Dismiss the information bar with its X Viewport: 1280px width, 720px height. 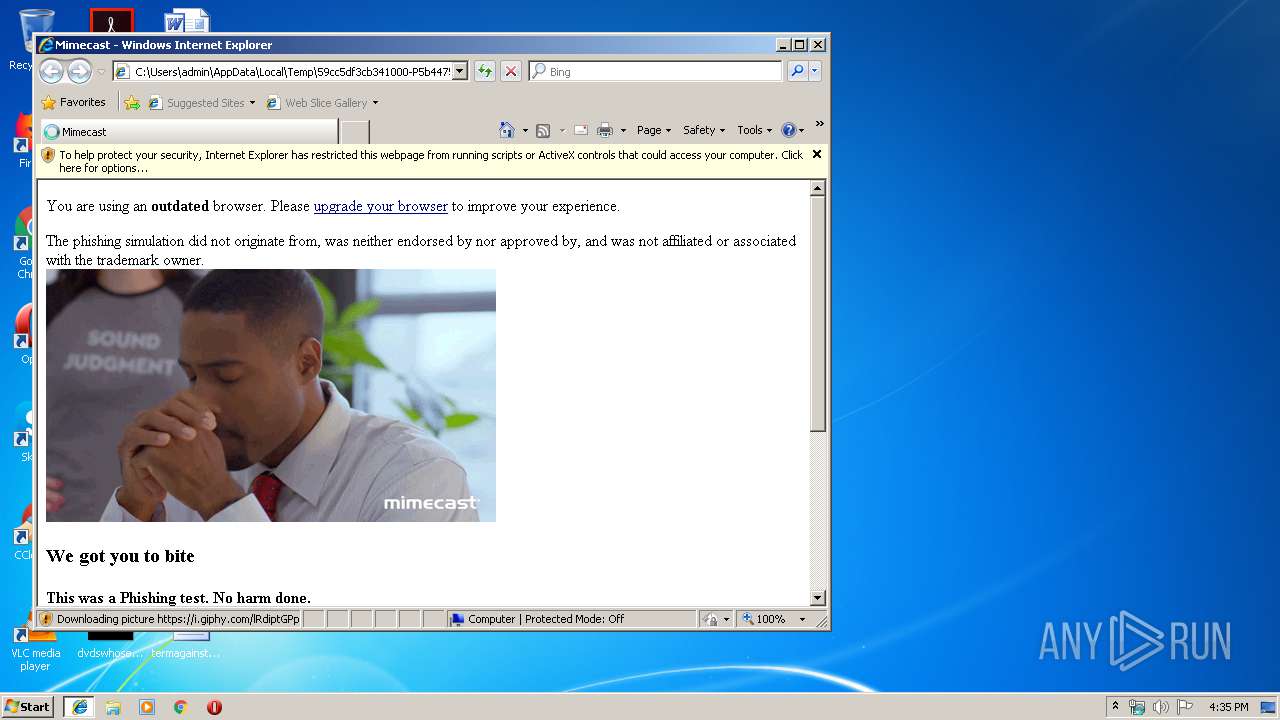tap(816, 154)
